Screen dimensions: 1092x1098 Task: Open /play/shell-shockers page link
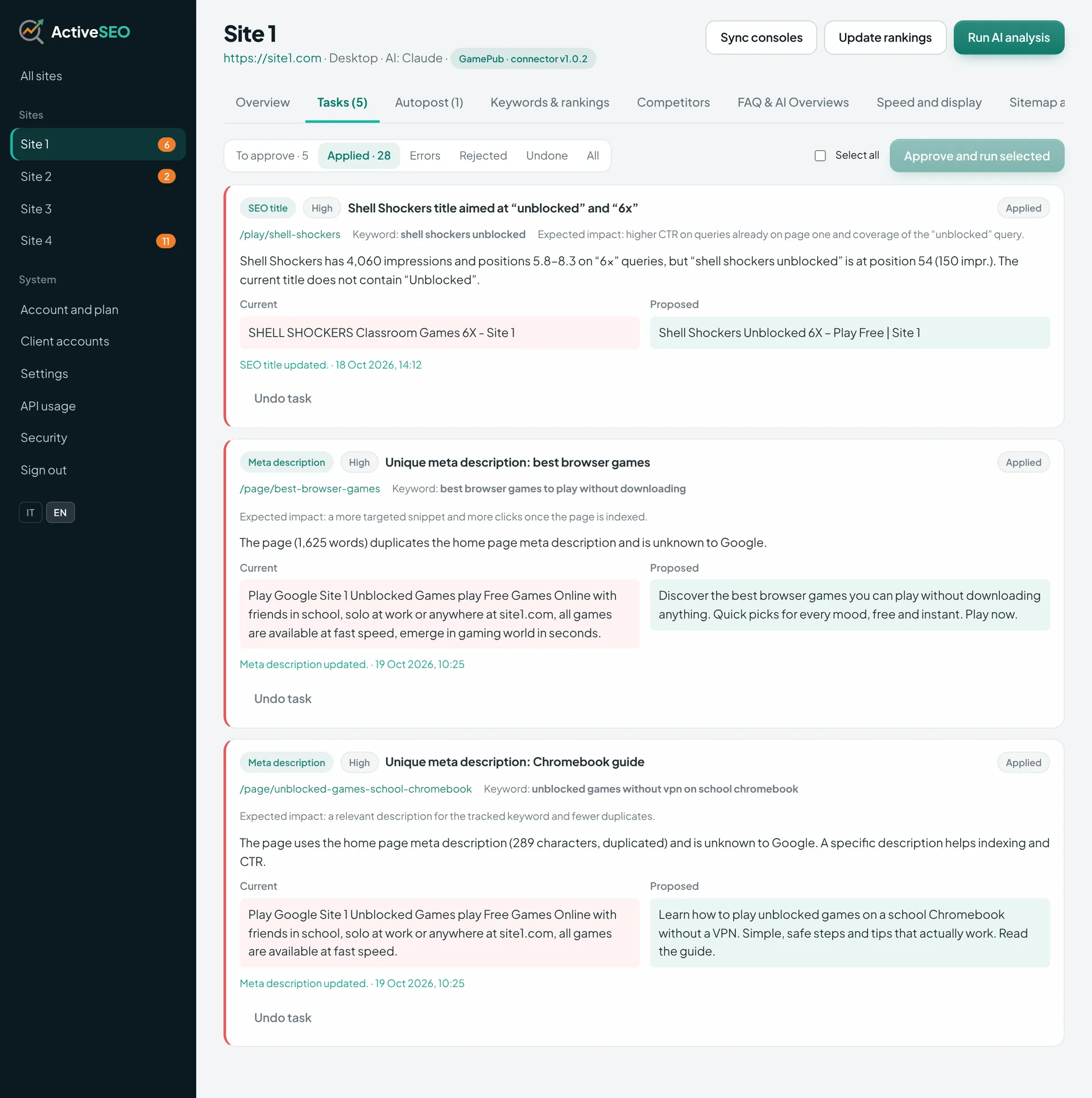click(290, 234)
